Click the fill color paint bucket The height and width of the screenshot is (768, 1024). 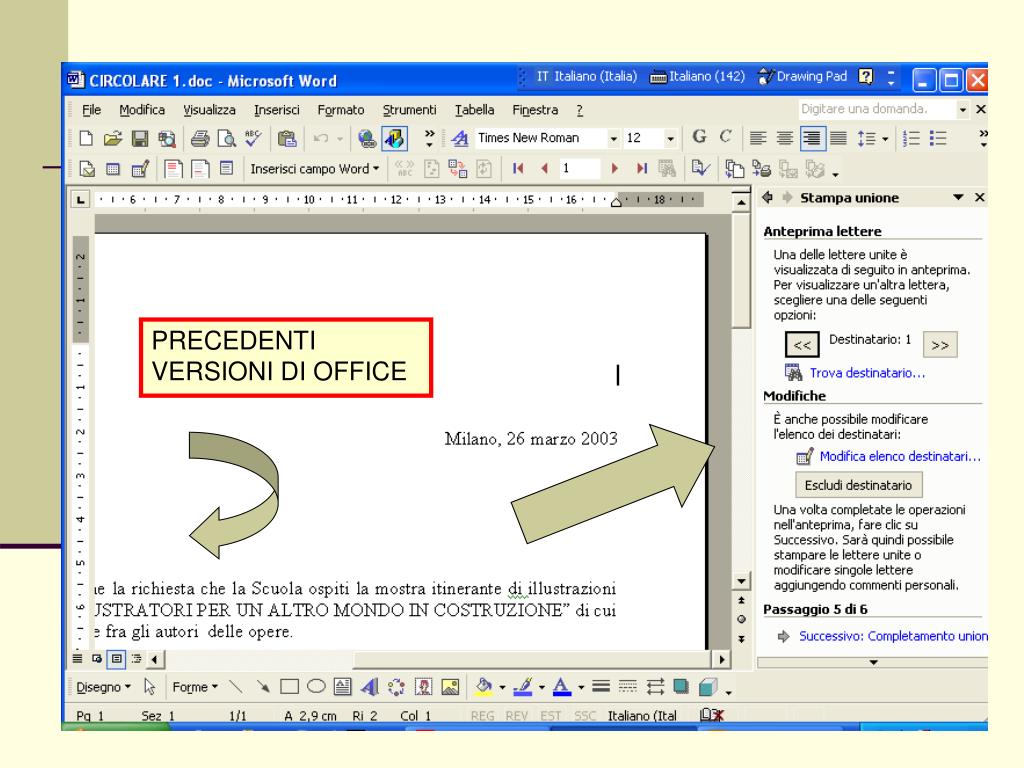(x=485, y=686)
